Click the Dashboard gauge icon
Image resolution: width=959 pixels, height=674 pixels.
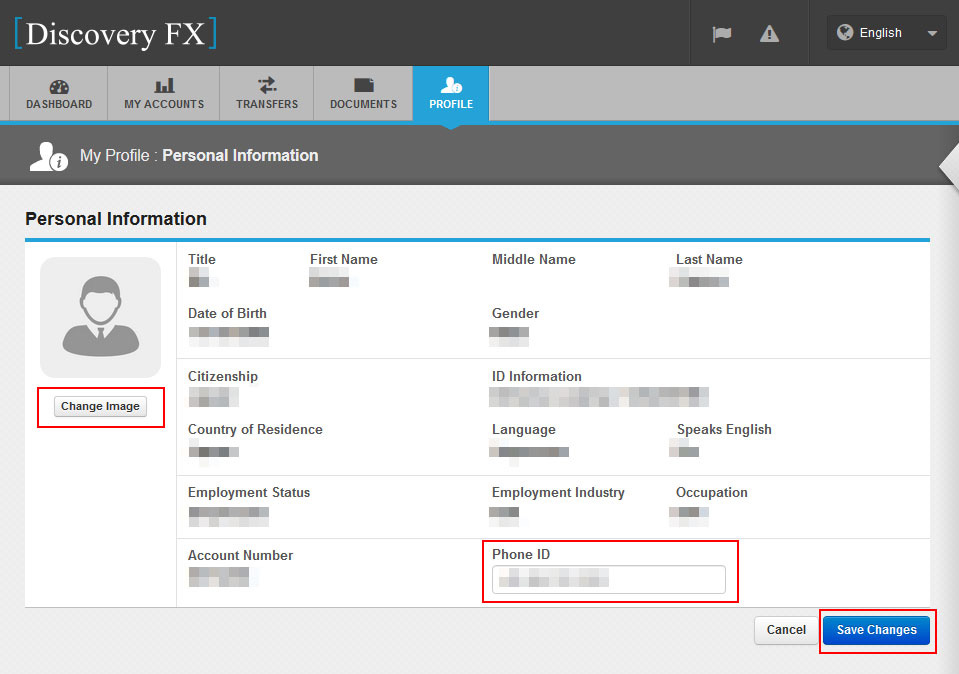[x=59, y=86]
